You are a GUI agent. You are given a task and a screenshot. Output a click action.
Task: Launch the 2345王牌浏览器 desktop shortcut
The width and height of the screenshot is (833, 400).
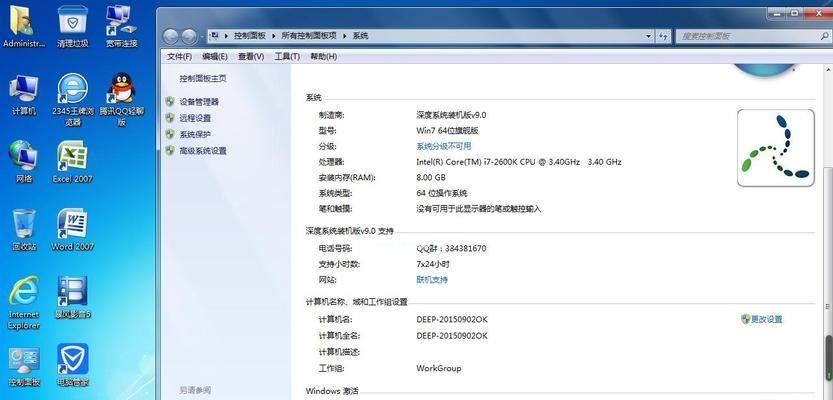73,100
